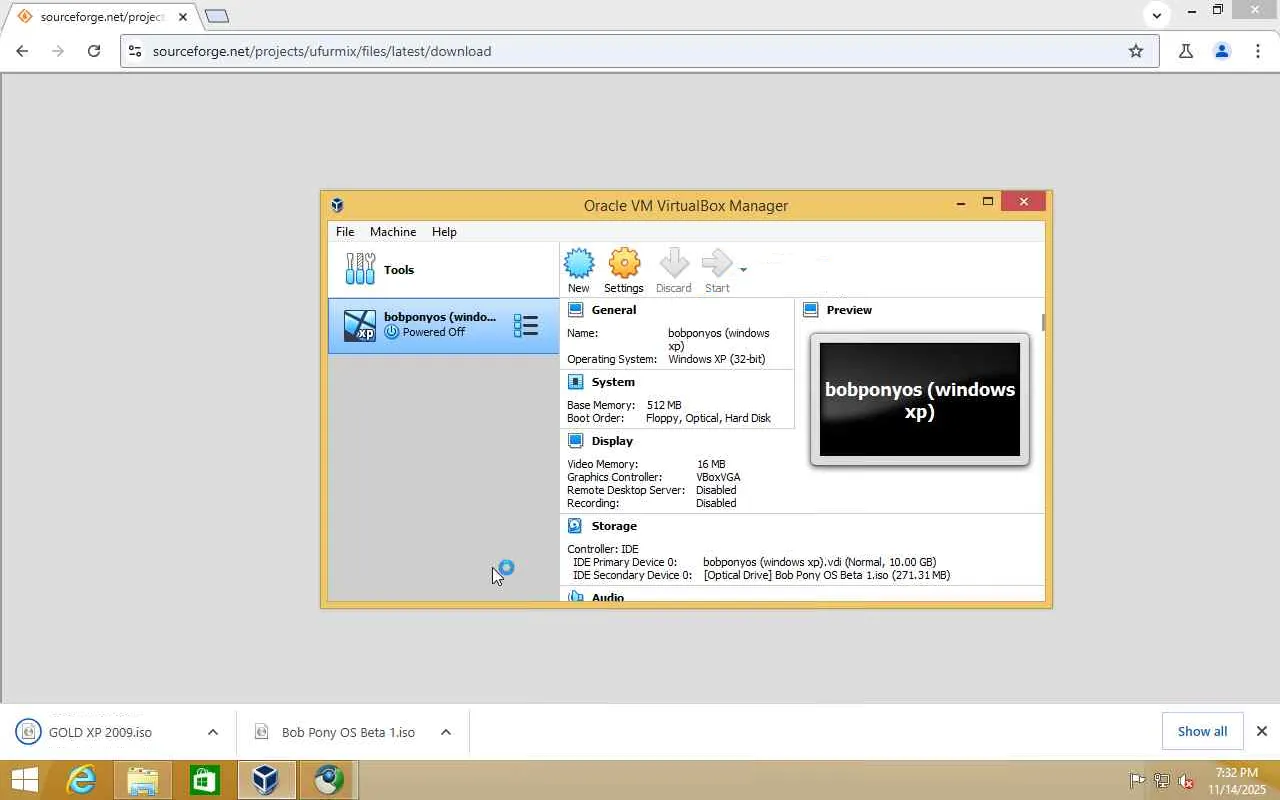The image size is (1280, 800).
Task: Click the bobponyos preview thumbnail
Action: pyautogui.click(x=920, y=400)
